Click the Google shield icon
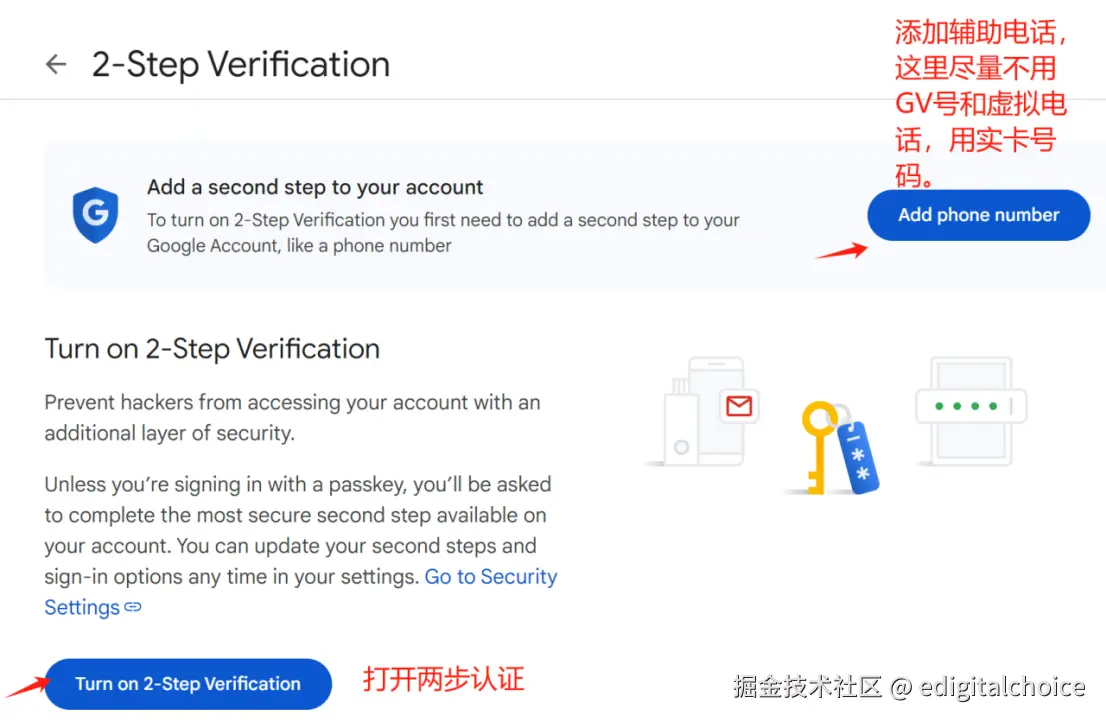This screenshot has width=1106, height=723. [95, 214]
